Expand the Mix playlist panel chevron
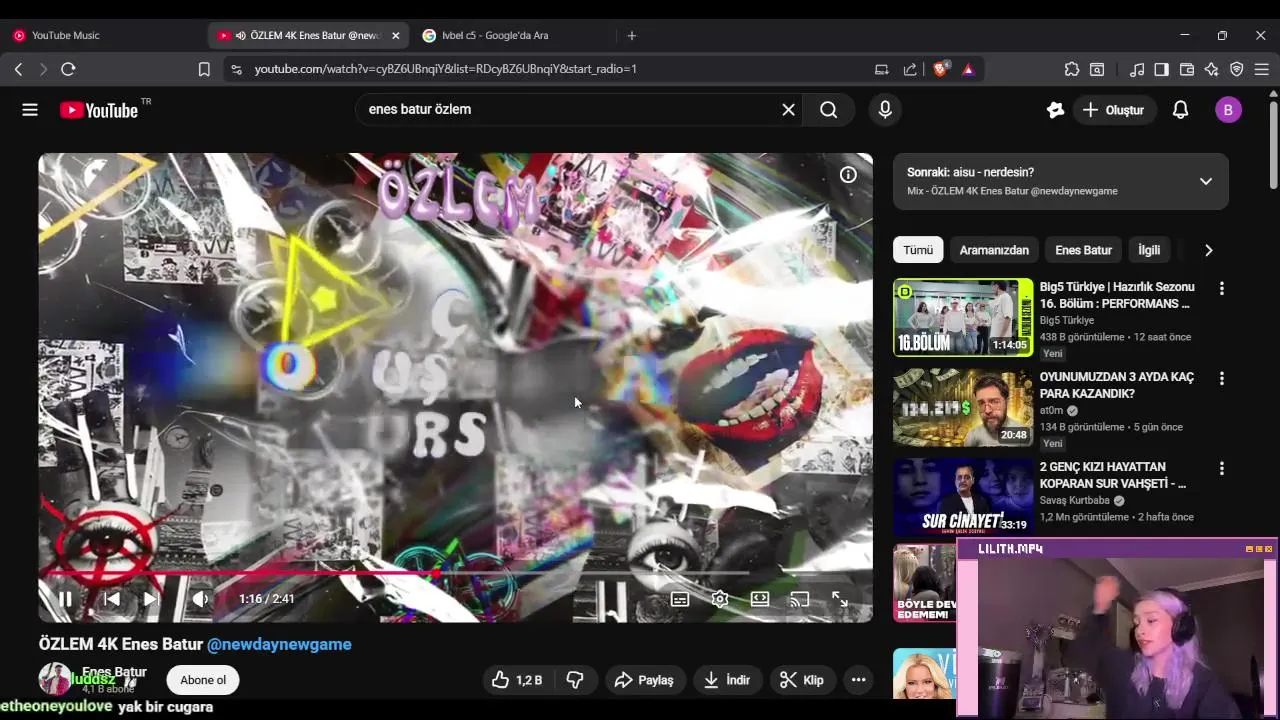Image resolution: width=1280 pixels, height=720 pixels. 1206,181
